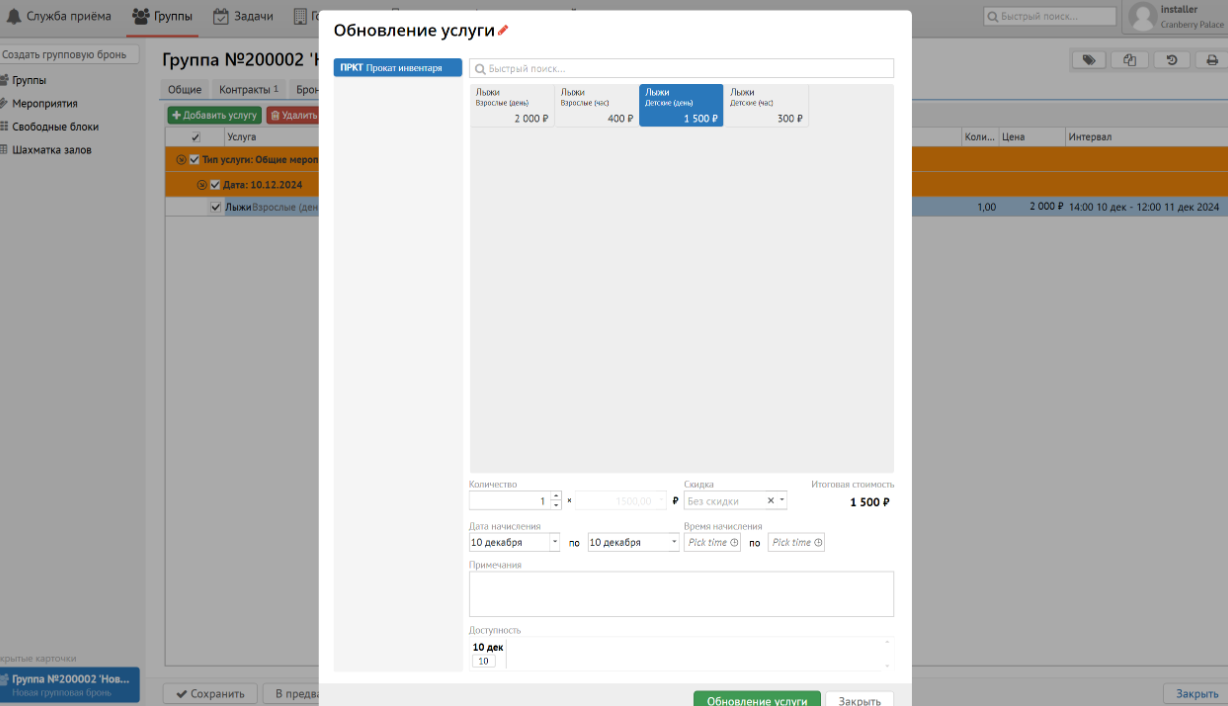Click the Примечания notes text area

tap(681, 594)
